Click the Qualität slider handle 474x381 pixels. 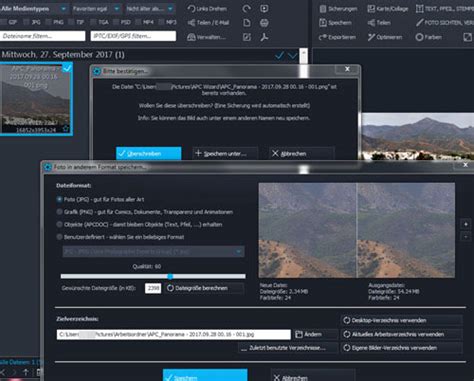coord(170,276)
